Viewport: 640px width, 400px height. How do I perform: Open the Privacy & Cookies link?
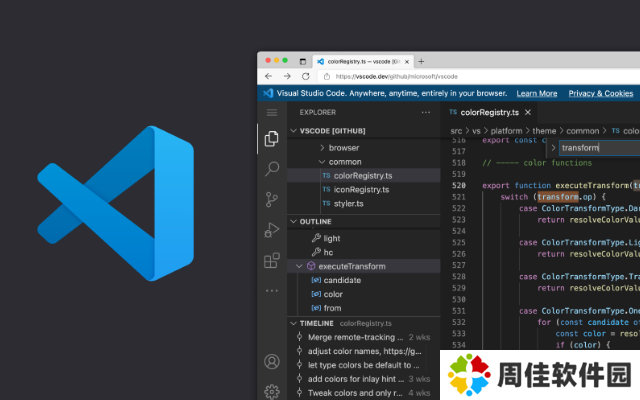click(600, 93)
